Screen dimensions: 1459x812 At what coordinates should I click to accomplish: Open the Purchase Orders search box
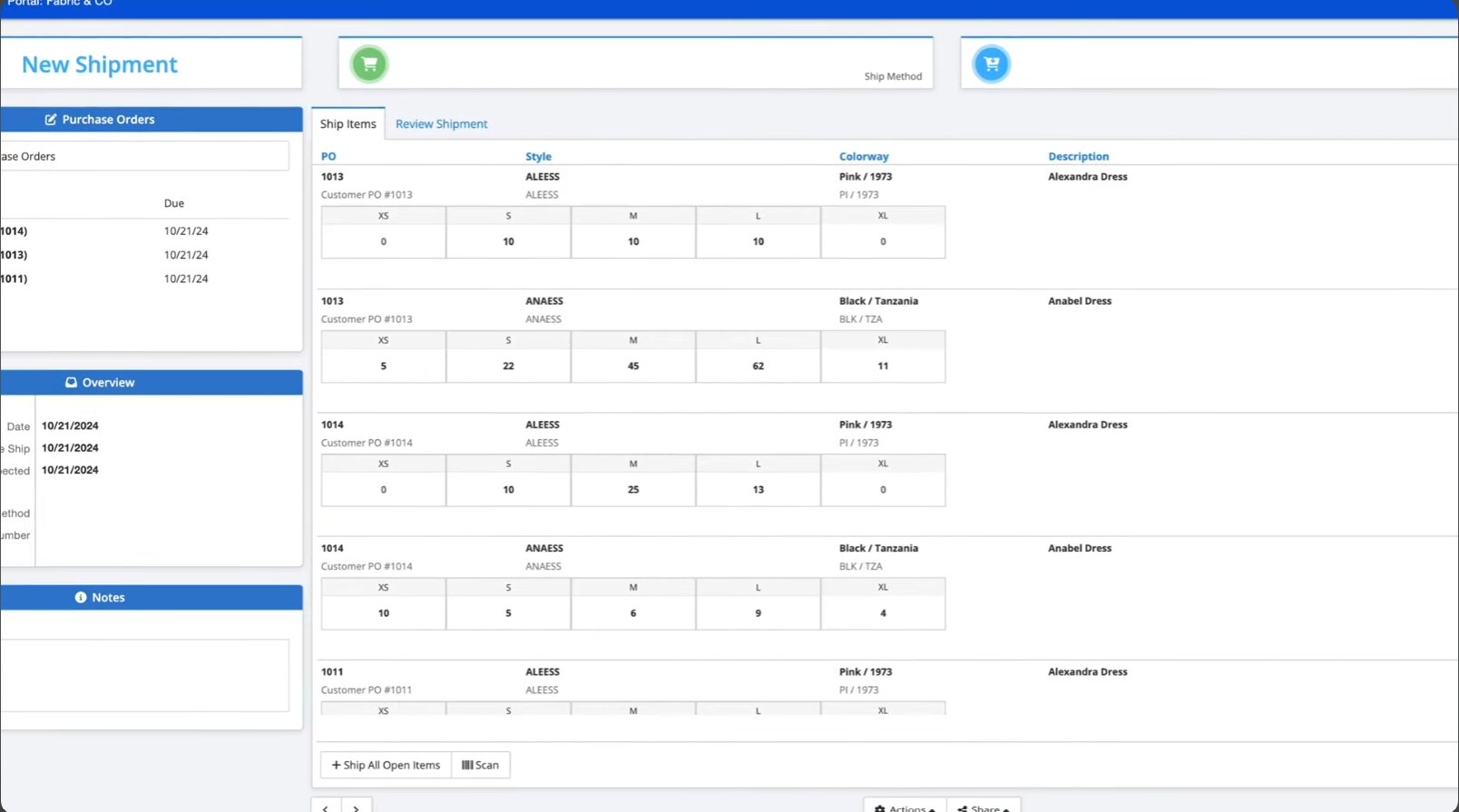click(x=145, y=156)
